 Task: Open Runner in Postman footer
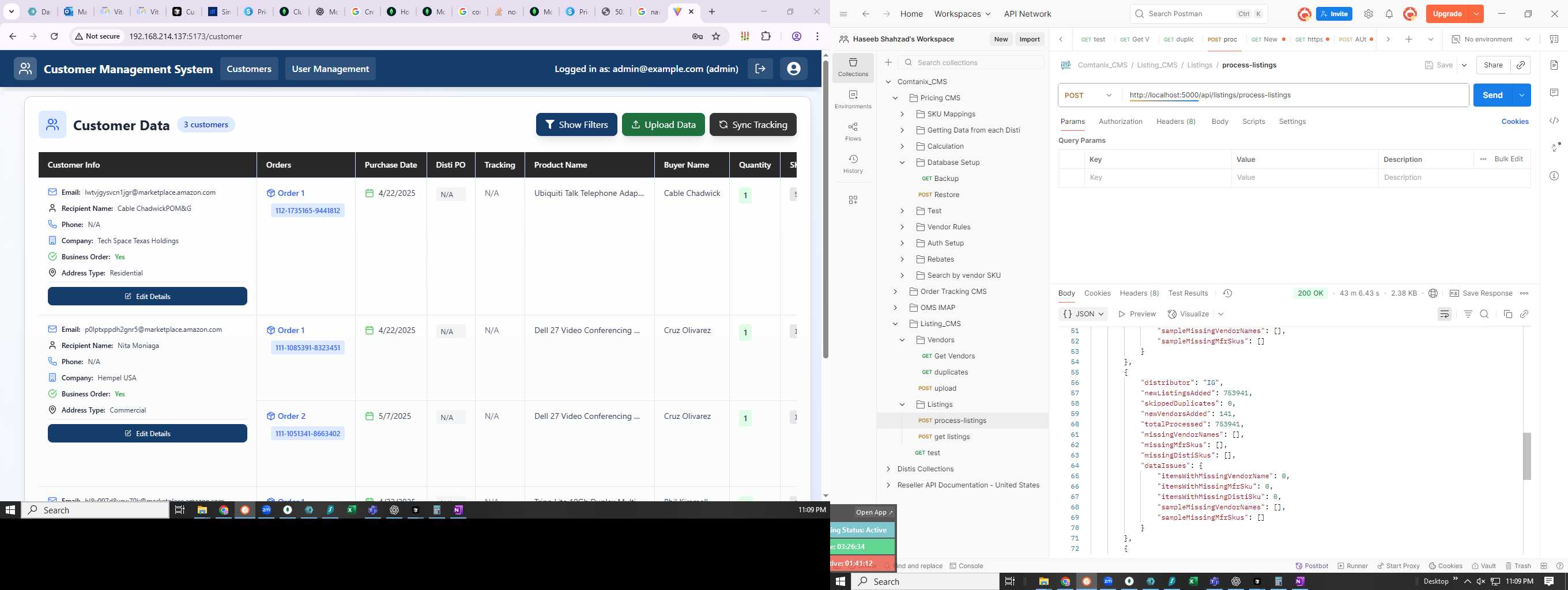1352,566
